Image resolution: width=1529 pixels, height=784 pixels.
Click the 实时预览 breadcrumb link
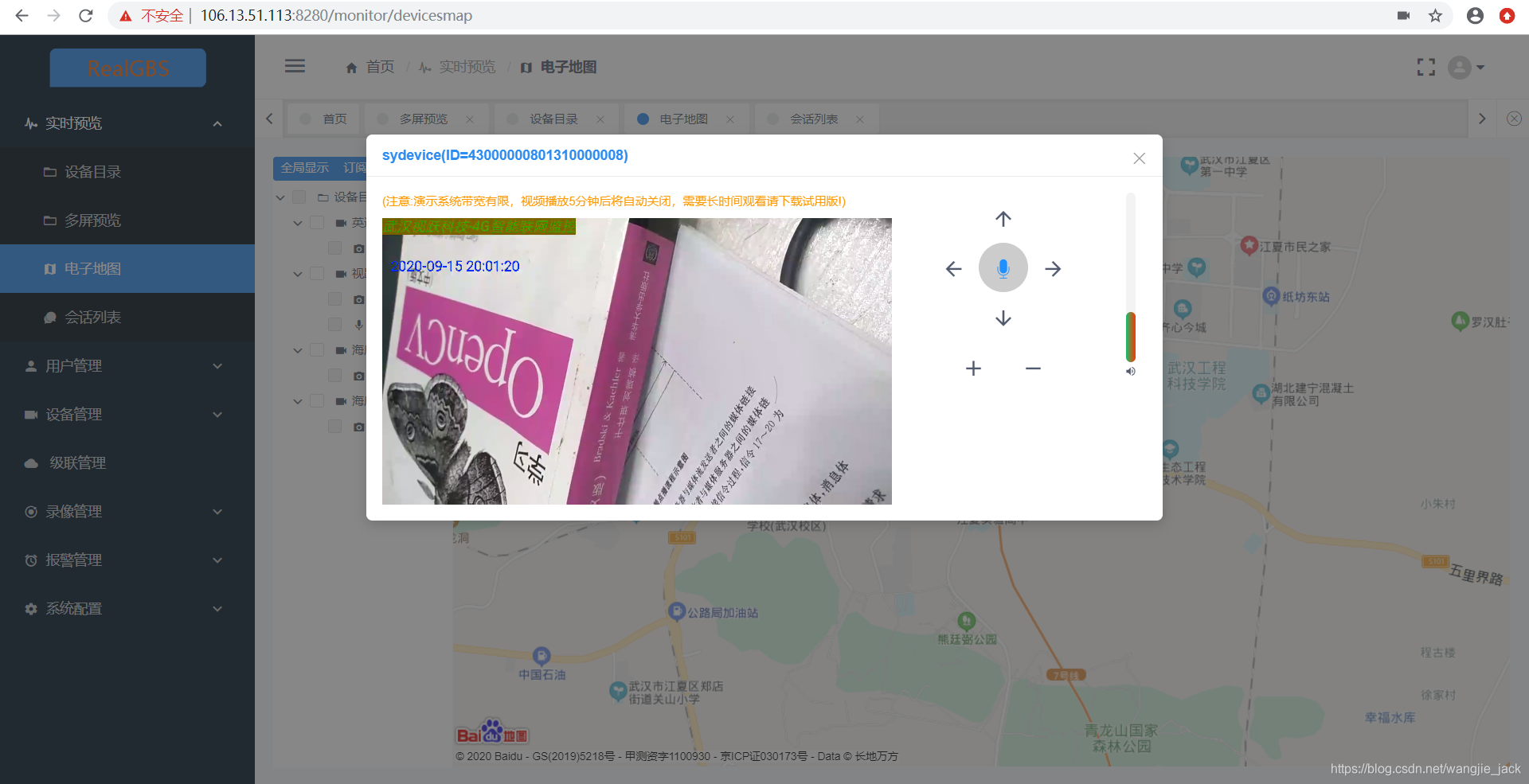click(x=457, y=67)
